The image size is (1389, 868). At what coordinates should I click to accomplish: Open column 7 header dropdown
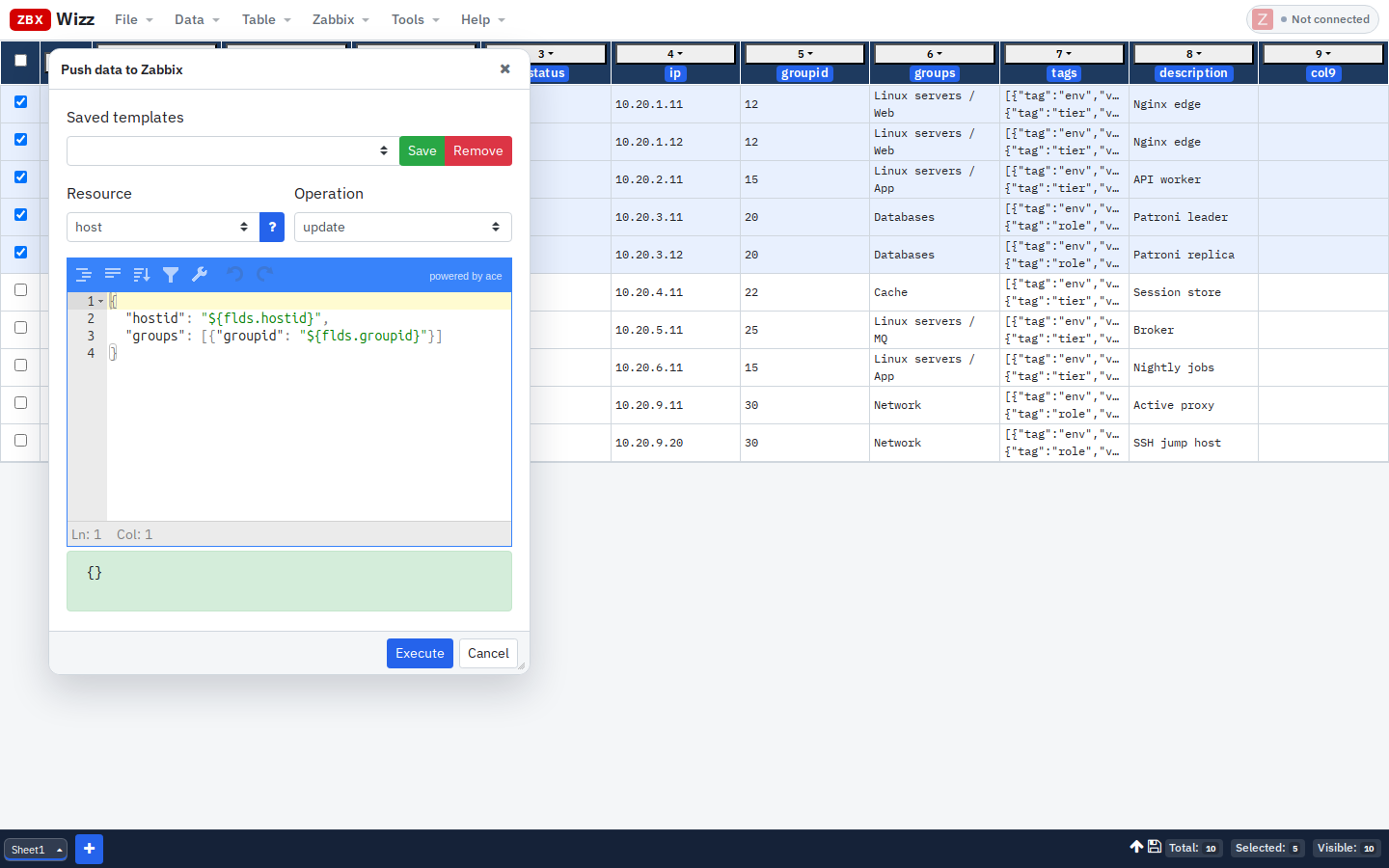click(x=1064, y=54)
